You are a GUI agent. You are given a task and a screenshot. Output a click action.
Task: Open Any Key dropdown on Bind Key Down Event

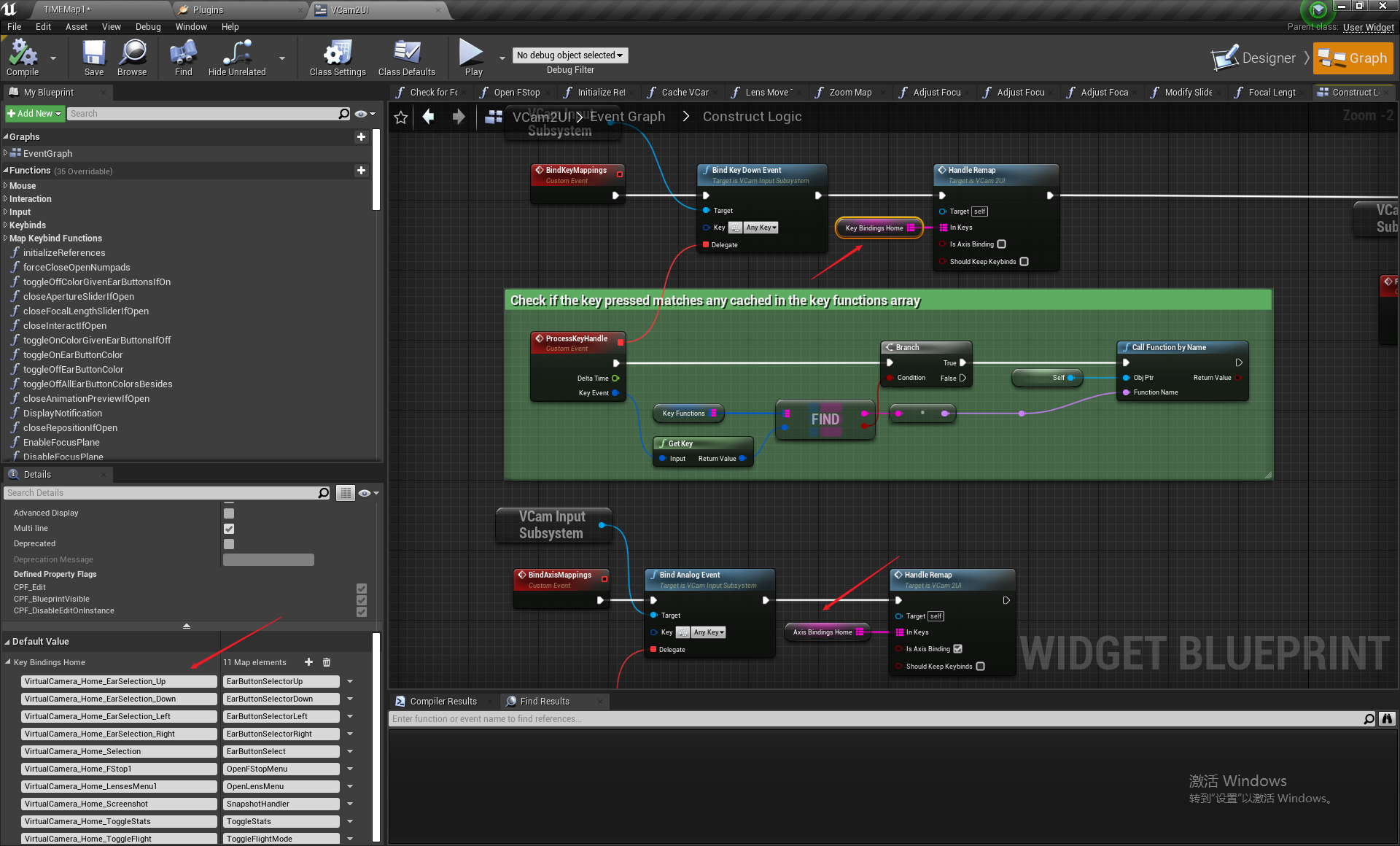pos(761,228)
